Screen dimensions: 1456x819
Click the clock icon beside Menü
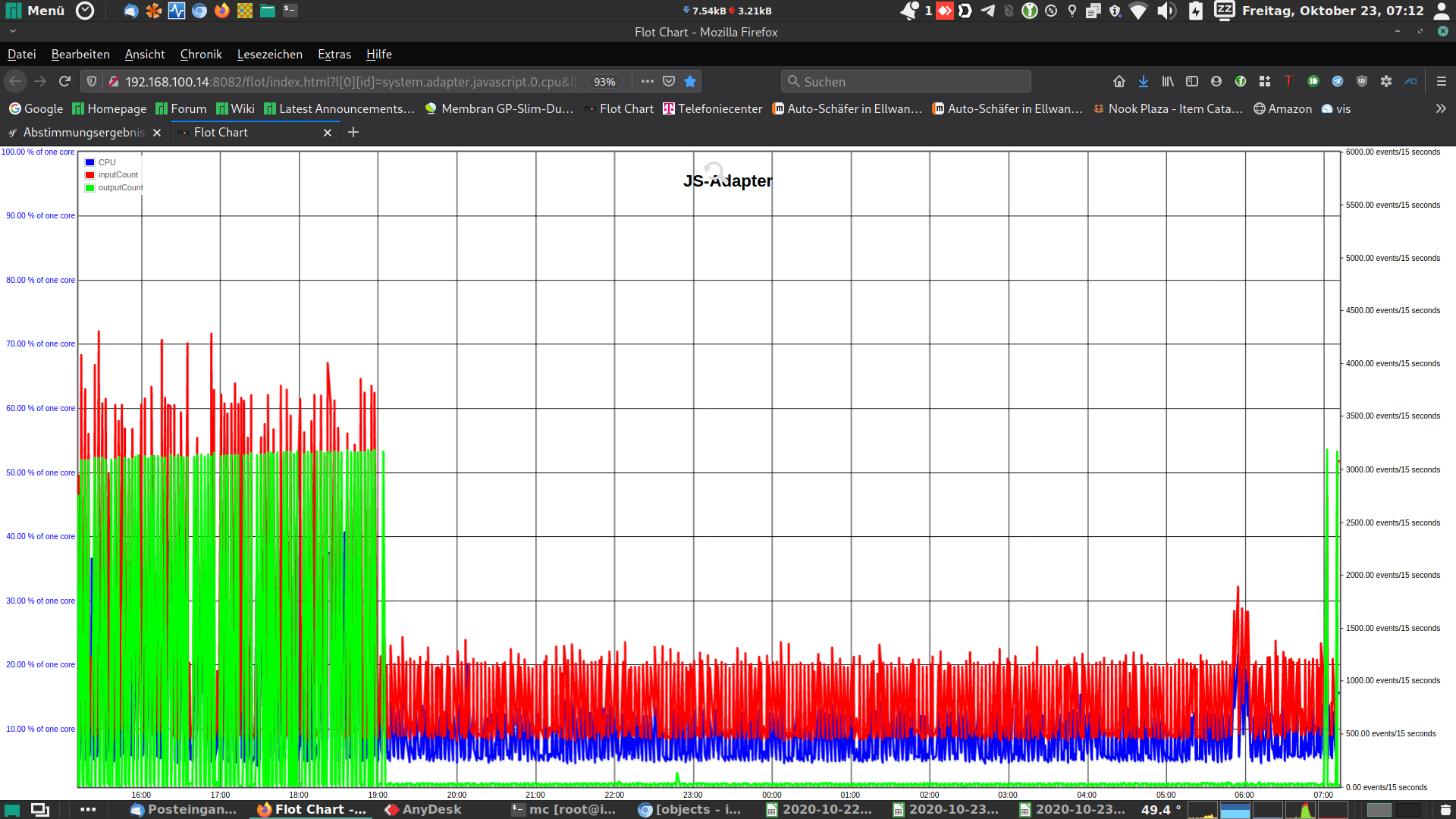coord(86,11)
